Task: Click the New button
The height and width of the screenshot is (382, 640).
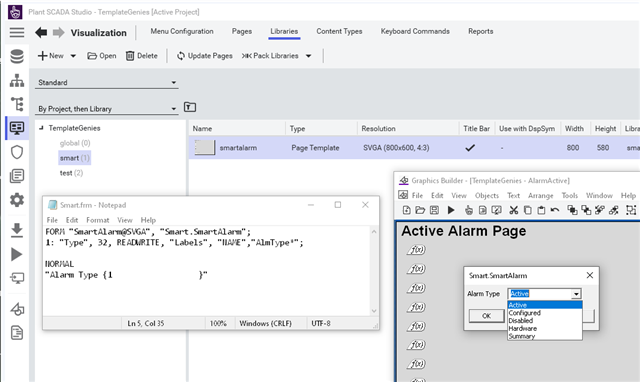Action: pyautogui.click(x=51, y=56)
